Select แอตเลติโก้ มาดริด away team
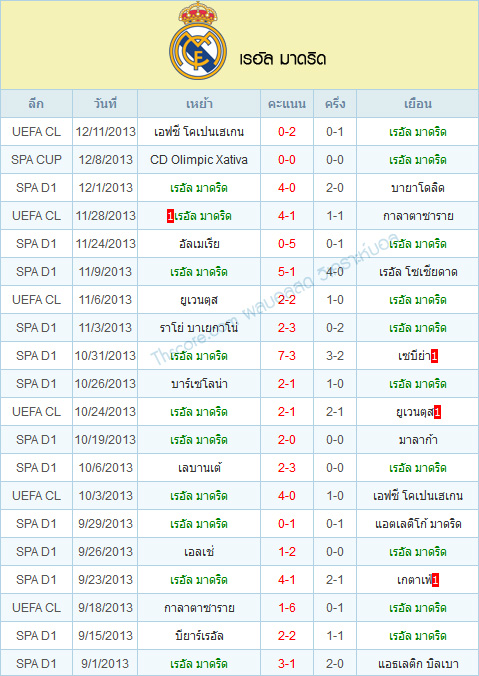The width and height of the screenshot is (479, 676). pyautogui.click(x=417, y=524)
